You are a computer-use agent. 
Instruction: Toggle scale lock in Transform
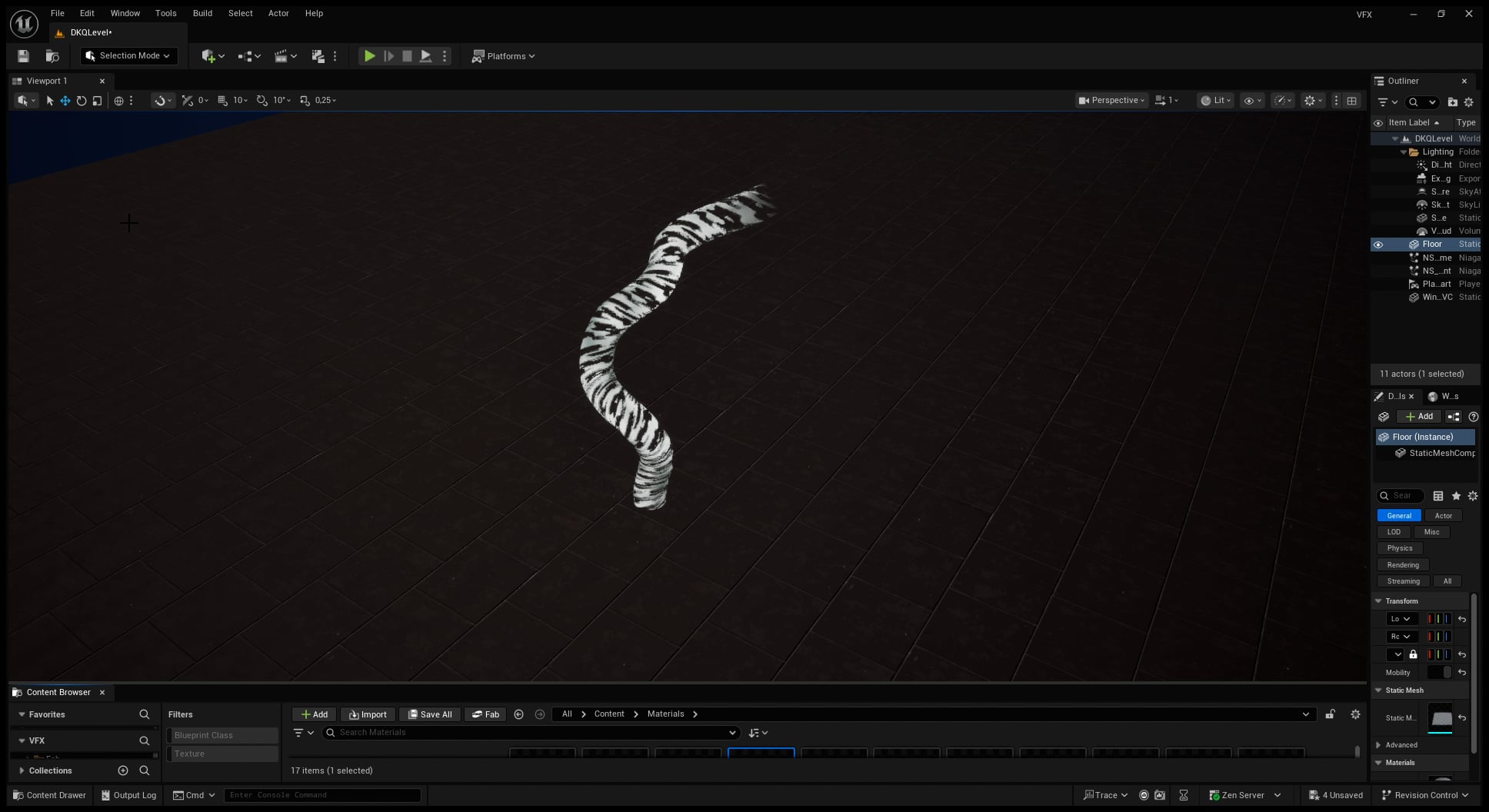1413,654
